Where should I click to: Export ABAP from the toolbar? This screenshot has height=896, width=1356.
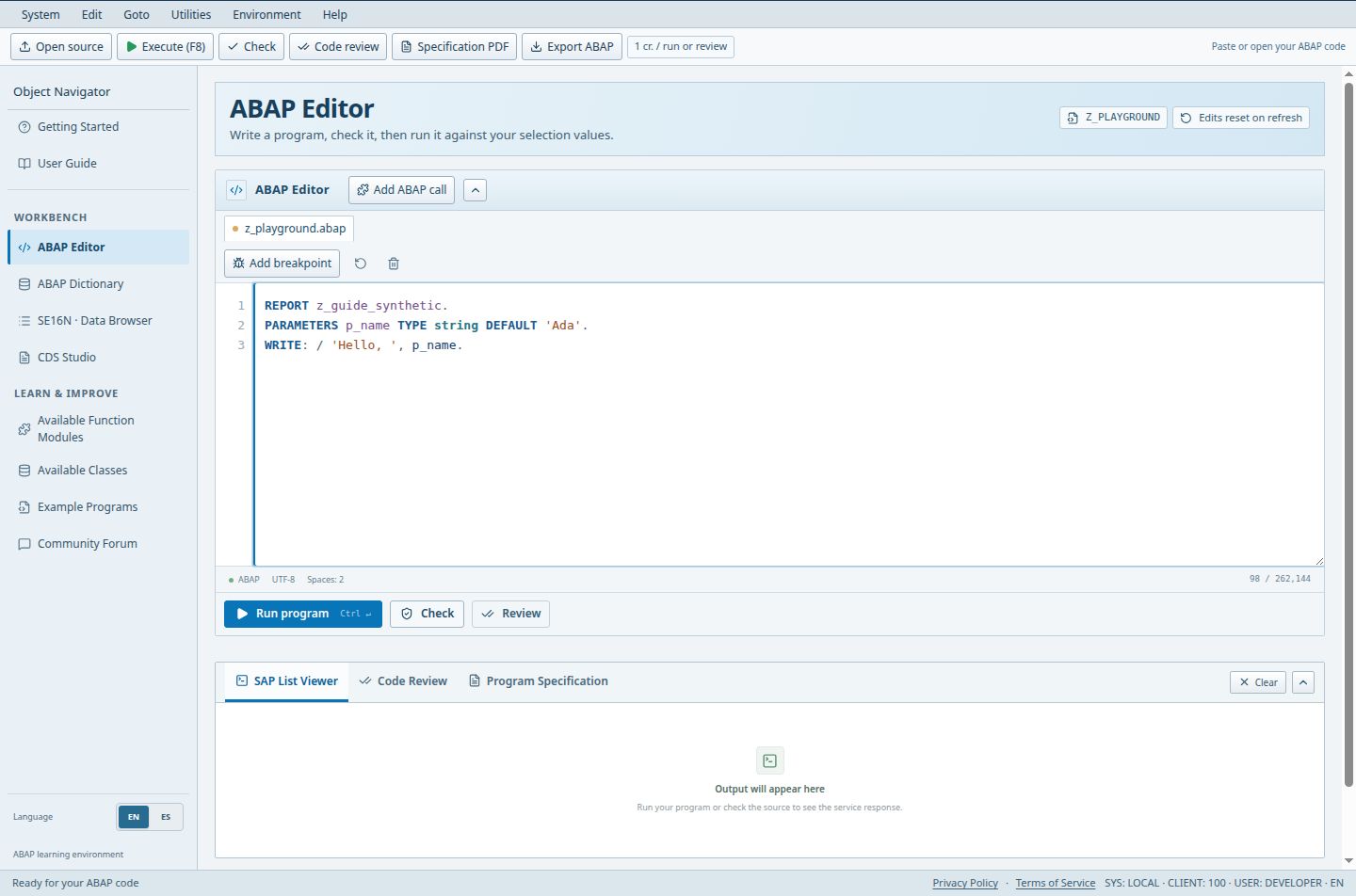(x=573, y=47)
